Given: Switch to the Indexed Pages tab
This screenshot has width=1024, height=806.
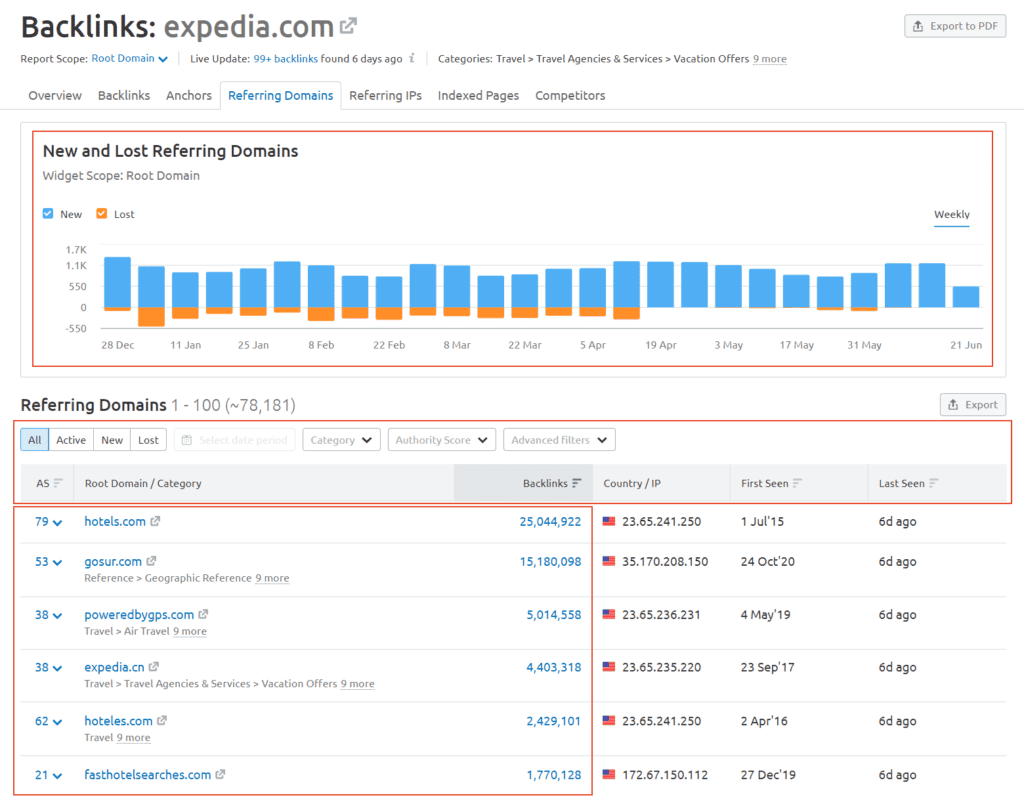Looking at the screenshot, I should (x=478, y=95).
